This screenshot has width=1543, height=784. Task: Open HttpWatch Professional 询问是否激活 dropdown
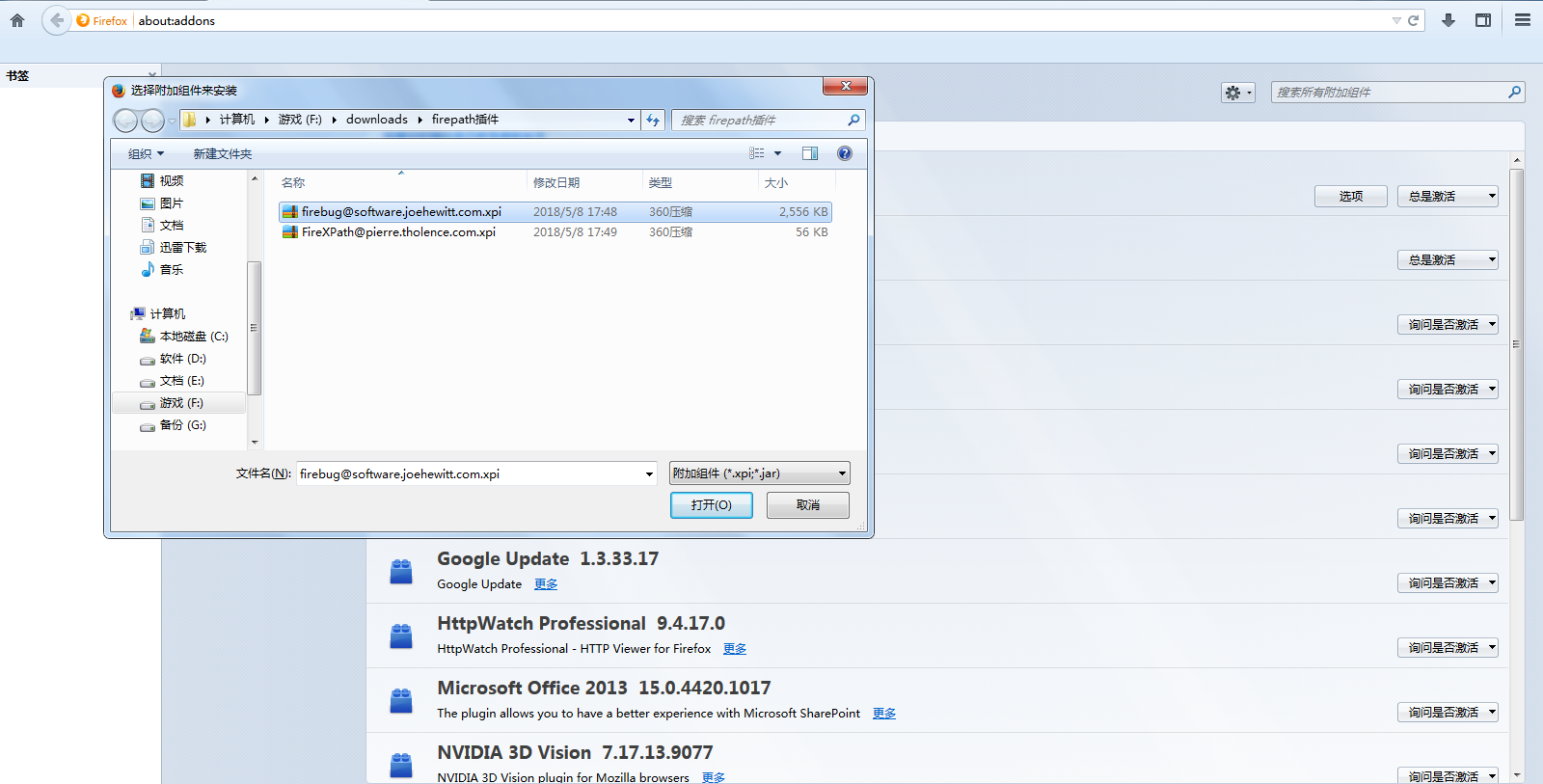1448,647
